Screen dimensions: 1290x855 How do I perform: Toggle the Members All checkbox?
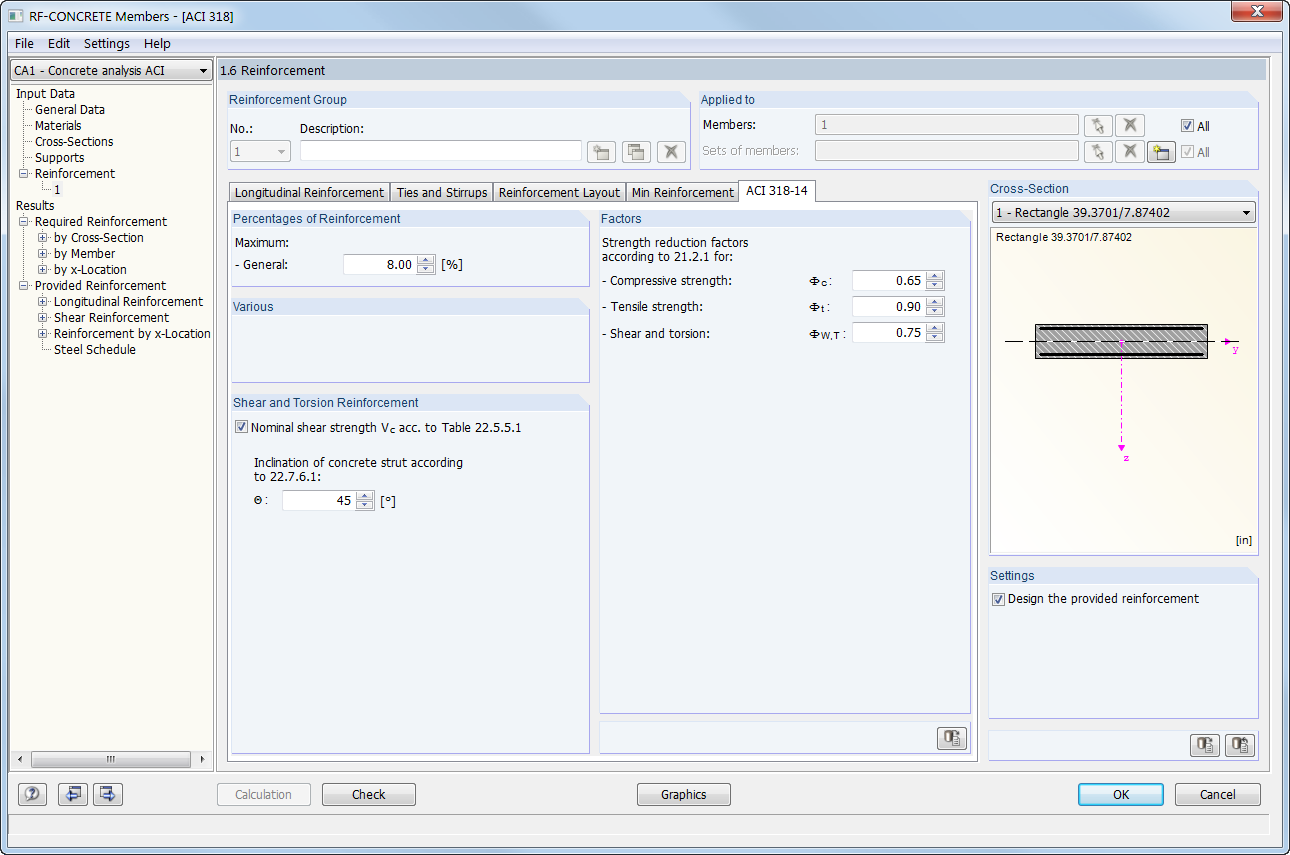coord(1187,126)
